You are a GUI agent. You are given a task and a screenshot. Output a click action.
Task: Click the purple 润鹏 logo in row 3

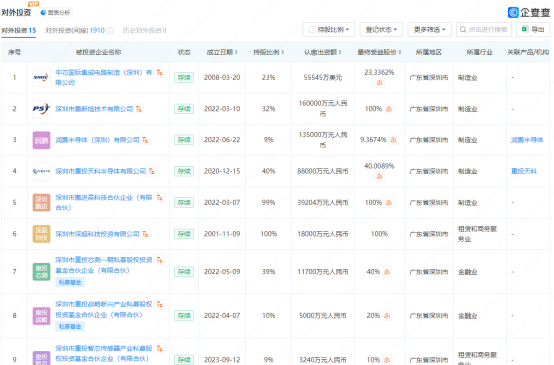coord(41,140)
